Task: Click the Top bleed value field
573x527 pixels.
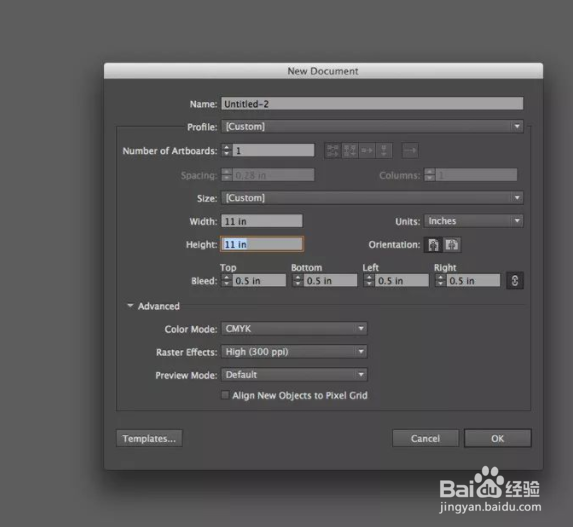Action: [259, 281]
